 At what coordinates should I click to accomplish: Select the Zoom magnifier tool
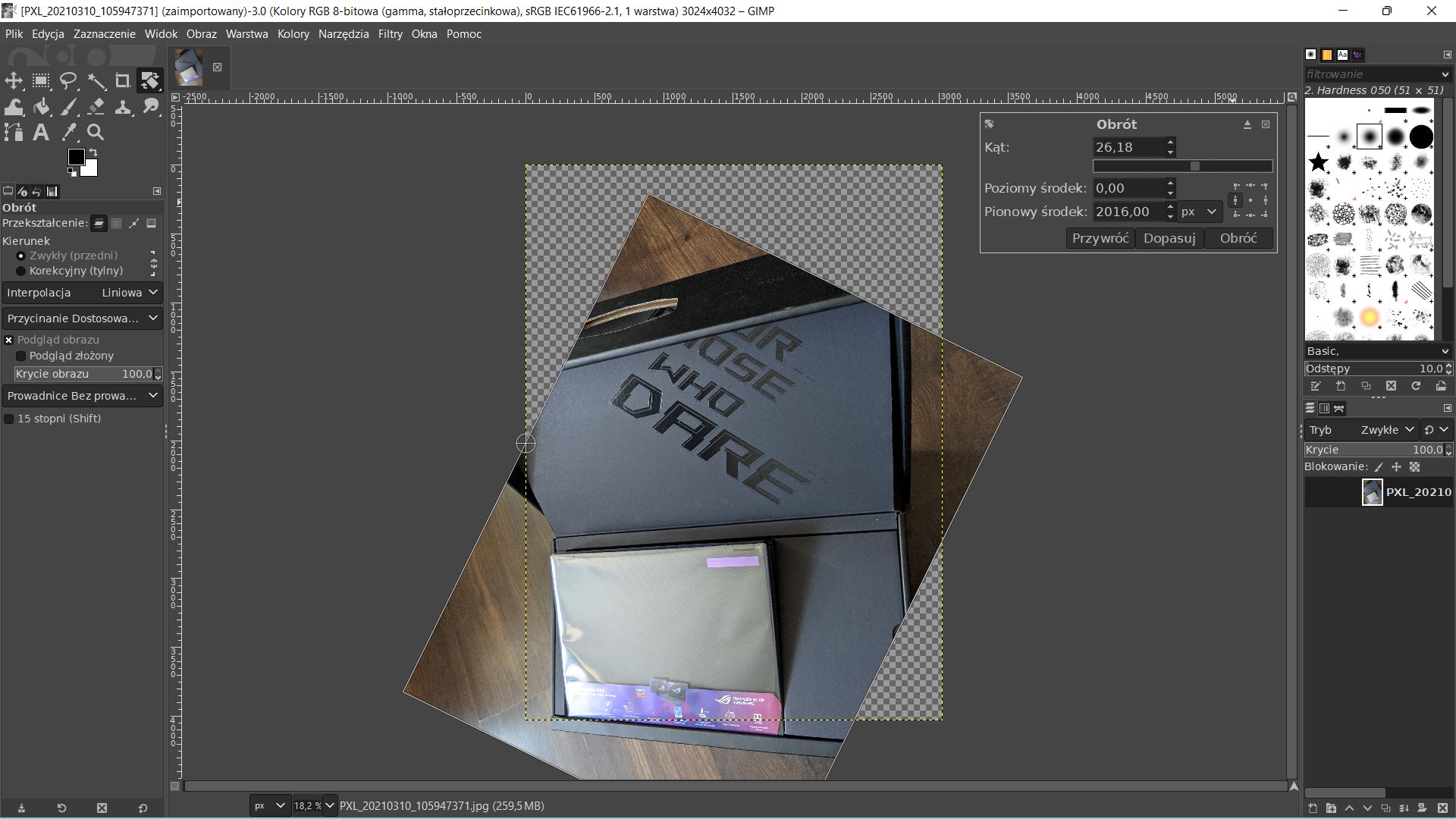pyautogui.click(x=96, y=133)
